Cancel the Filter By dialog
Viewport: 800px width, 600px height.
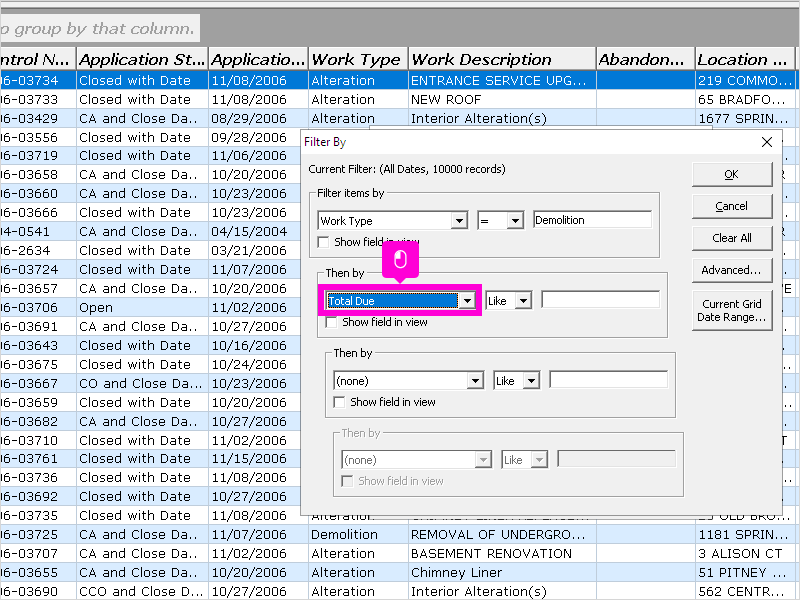click(x=732, y=206)
